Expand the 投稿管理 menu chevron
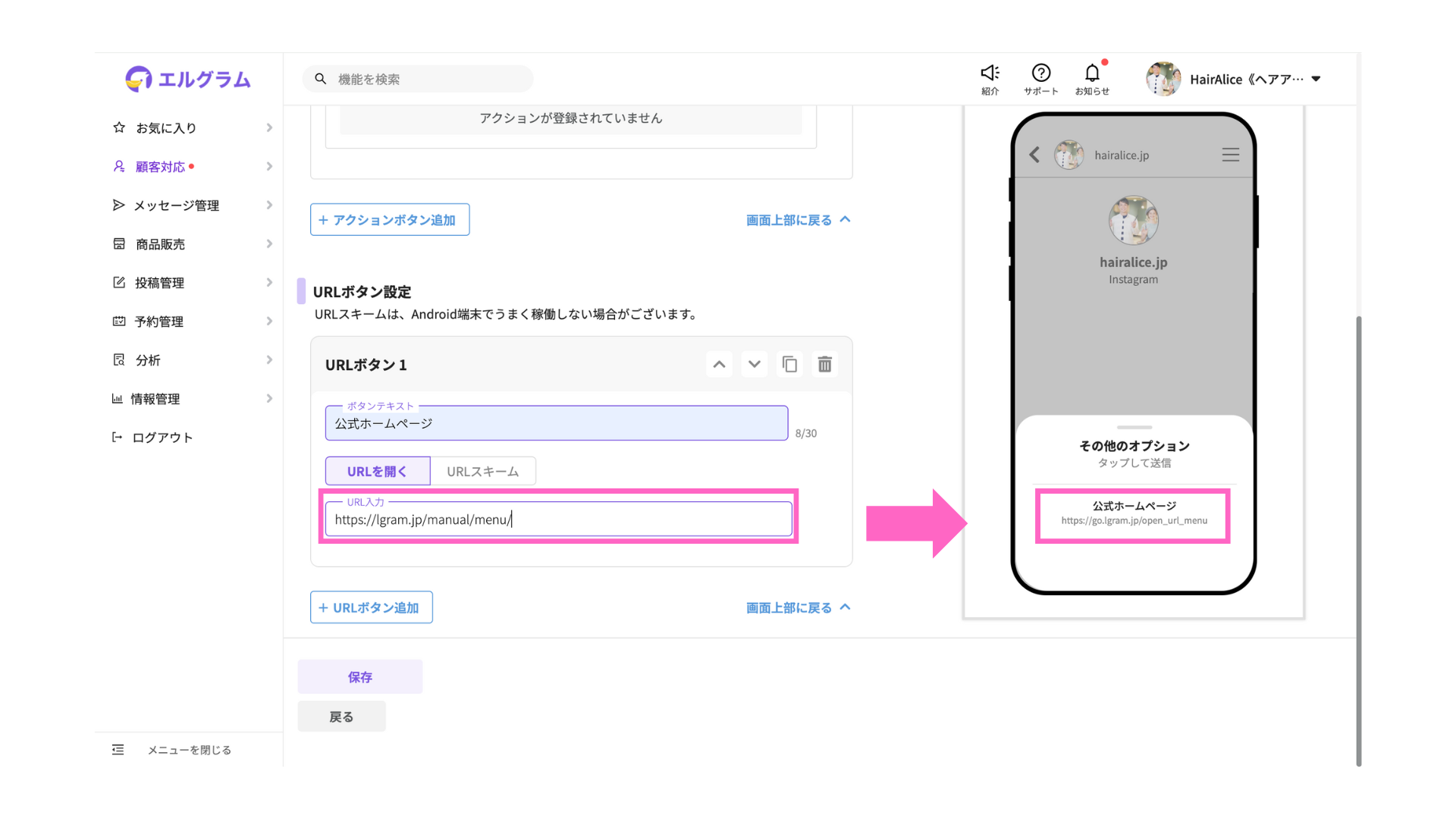The height and width of the screenshot is (819, 1456). 269,282
